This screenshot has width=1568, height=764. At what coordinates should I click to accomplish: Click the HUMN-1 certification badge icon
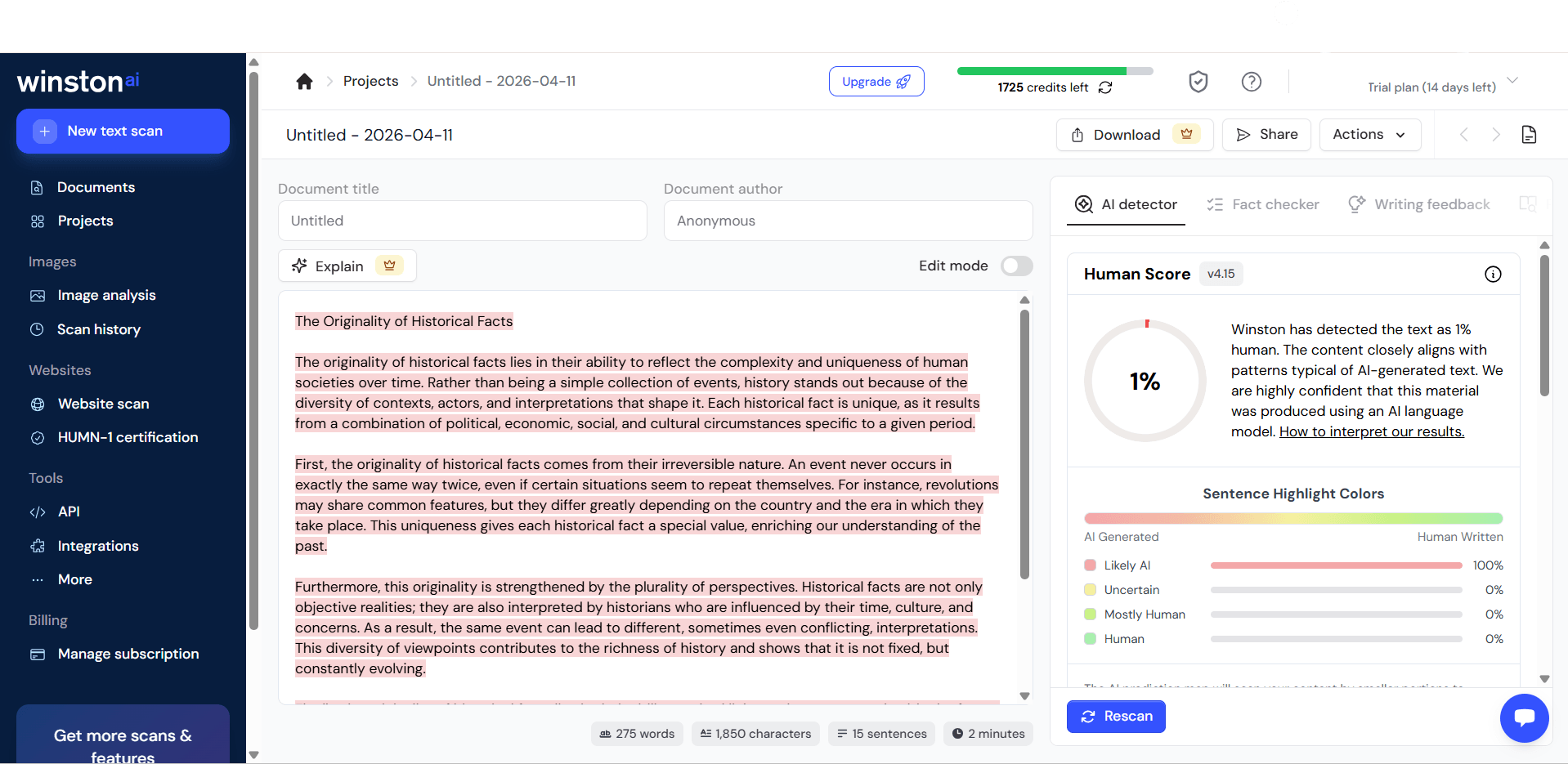coord(38,438)
